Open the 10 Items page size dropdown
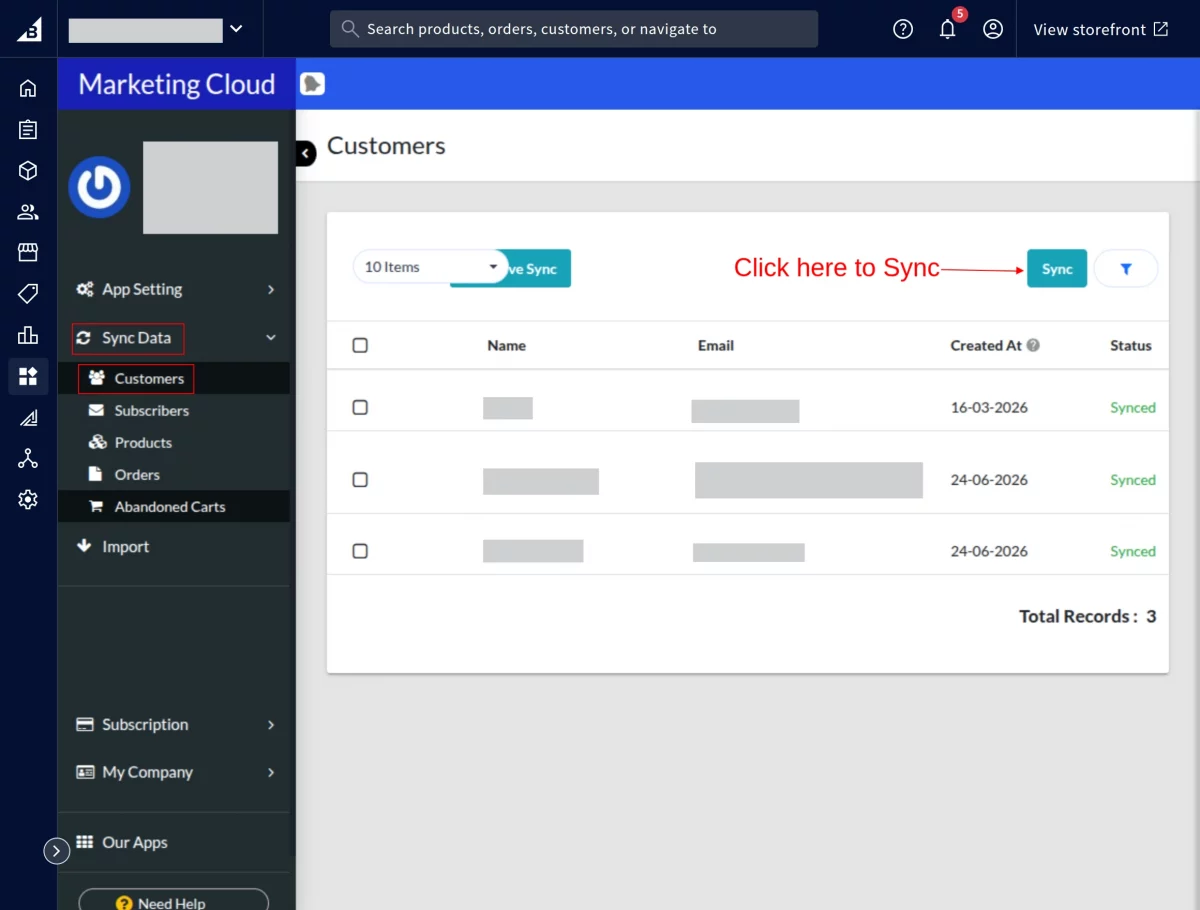This screenshot has width=1200, height=910. [431, 267]
